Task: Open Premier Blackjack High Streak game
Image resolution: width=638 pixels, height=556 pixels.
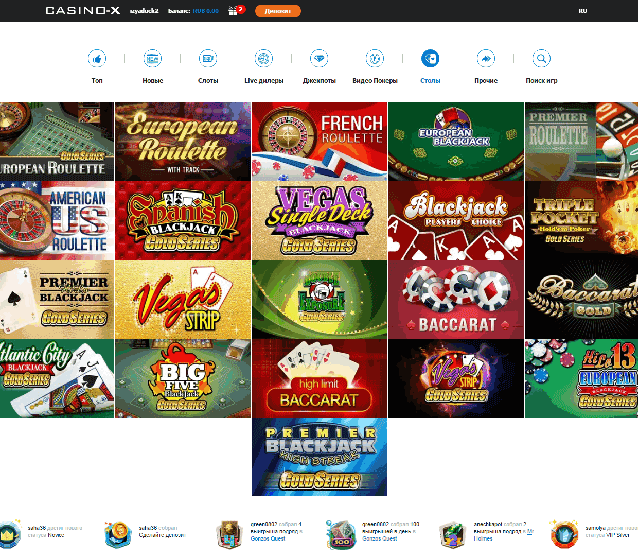Action: coord(319,457)
